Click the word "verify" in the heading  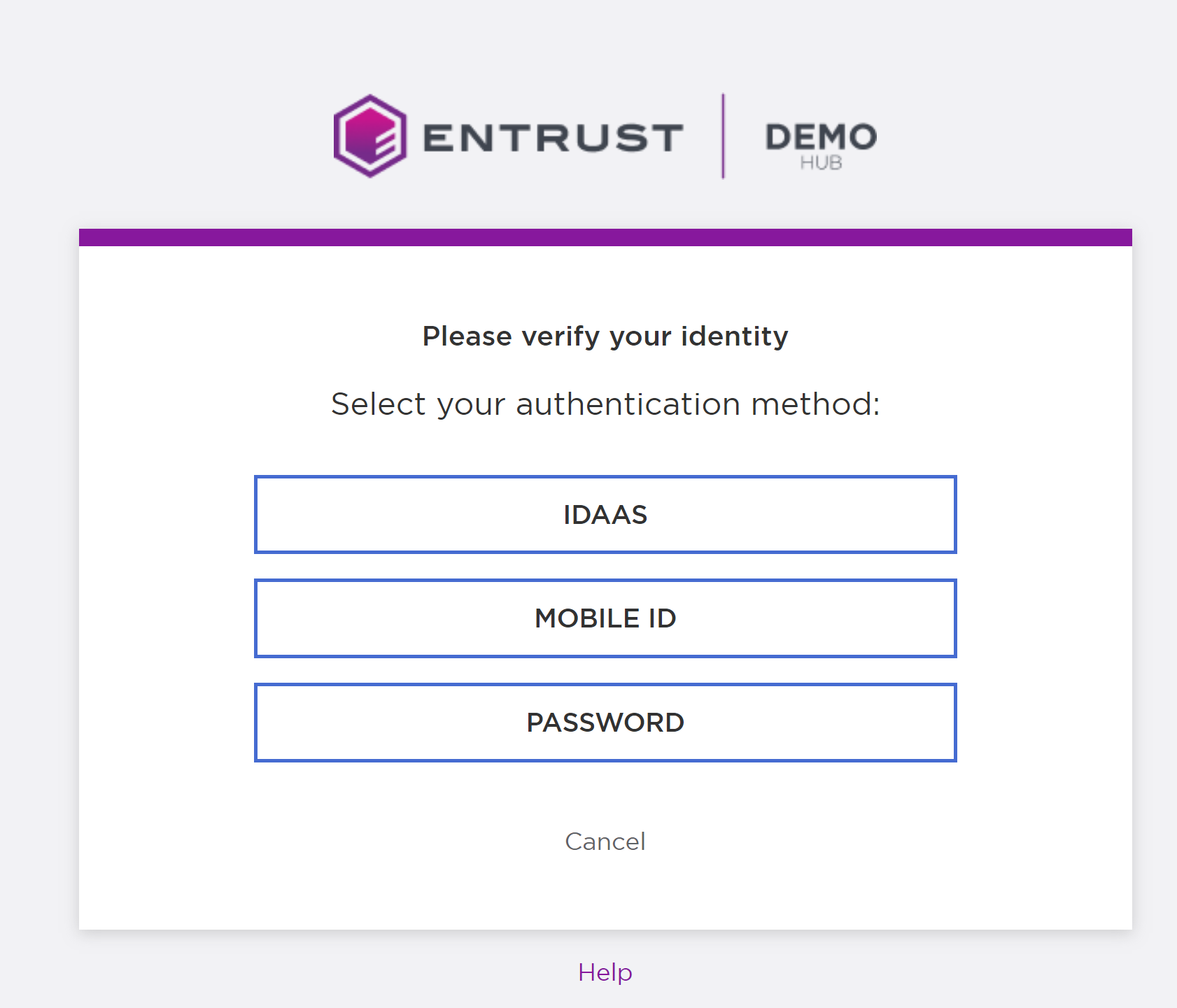pyautogui.click(x=561, y=336)
